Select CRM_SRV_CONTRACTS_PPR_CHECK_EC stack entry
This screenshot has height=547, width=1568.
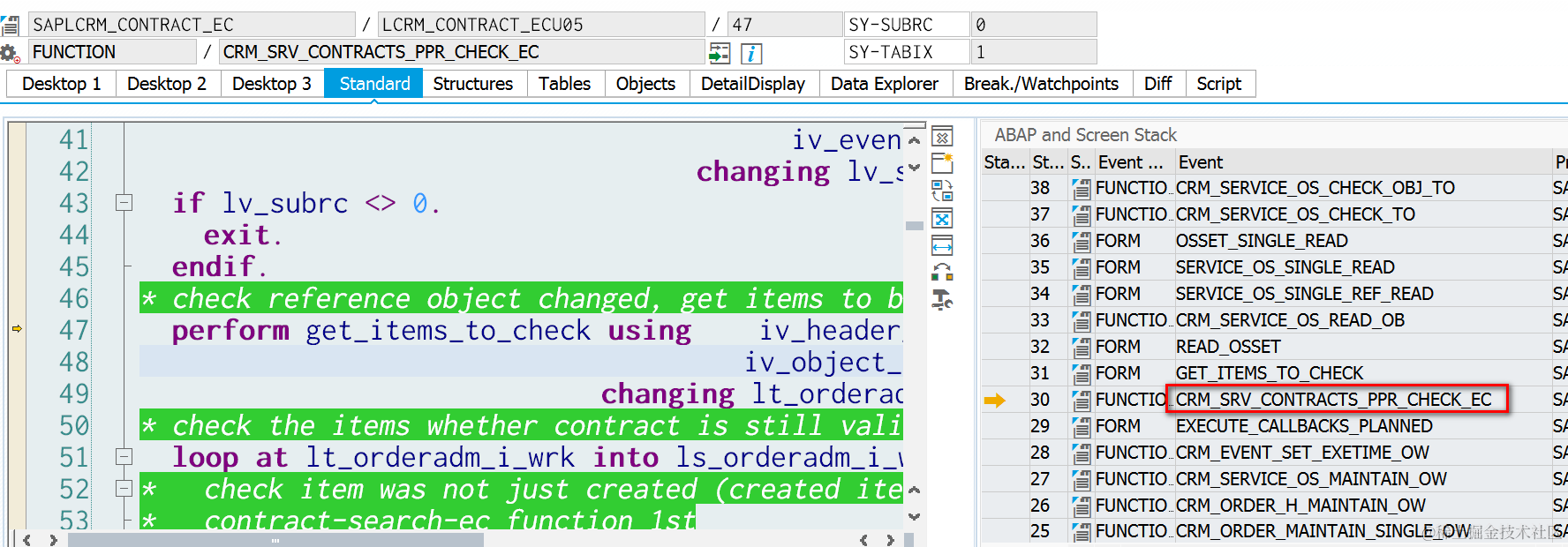click(x=1333, y=400)
